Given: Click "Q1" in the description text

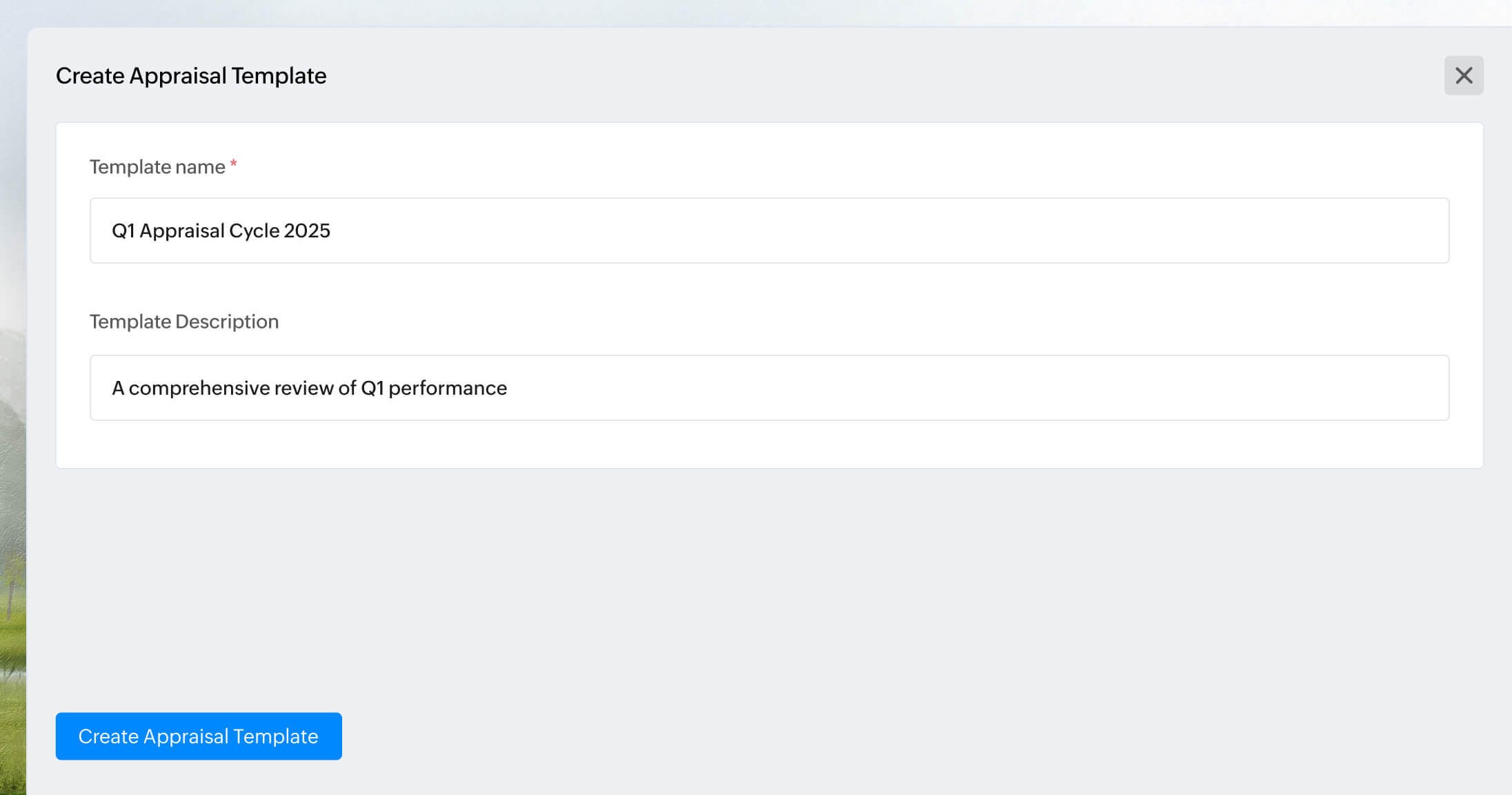Looking at the screenshot, I should (x=372, y=388).
